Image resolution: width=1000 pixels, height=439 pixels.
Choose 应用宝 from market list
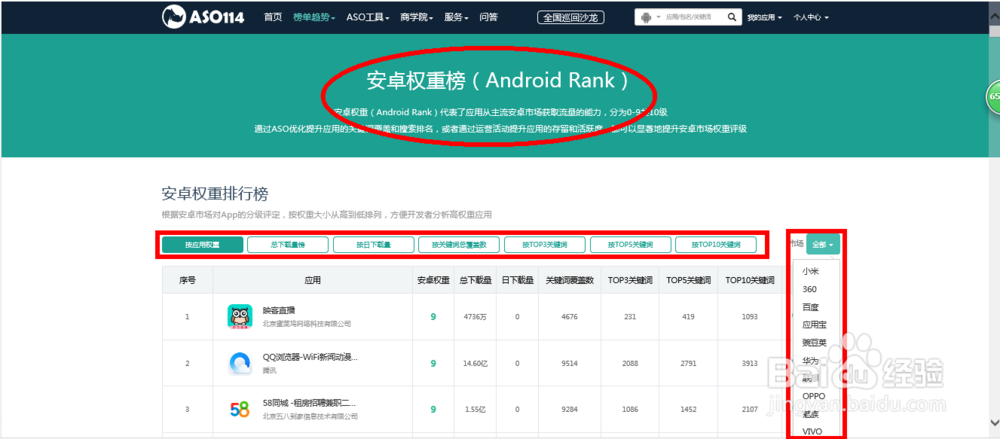[x=814, y=325]
